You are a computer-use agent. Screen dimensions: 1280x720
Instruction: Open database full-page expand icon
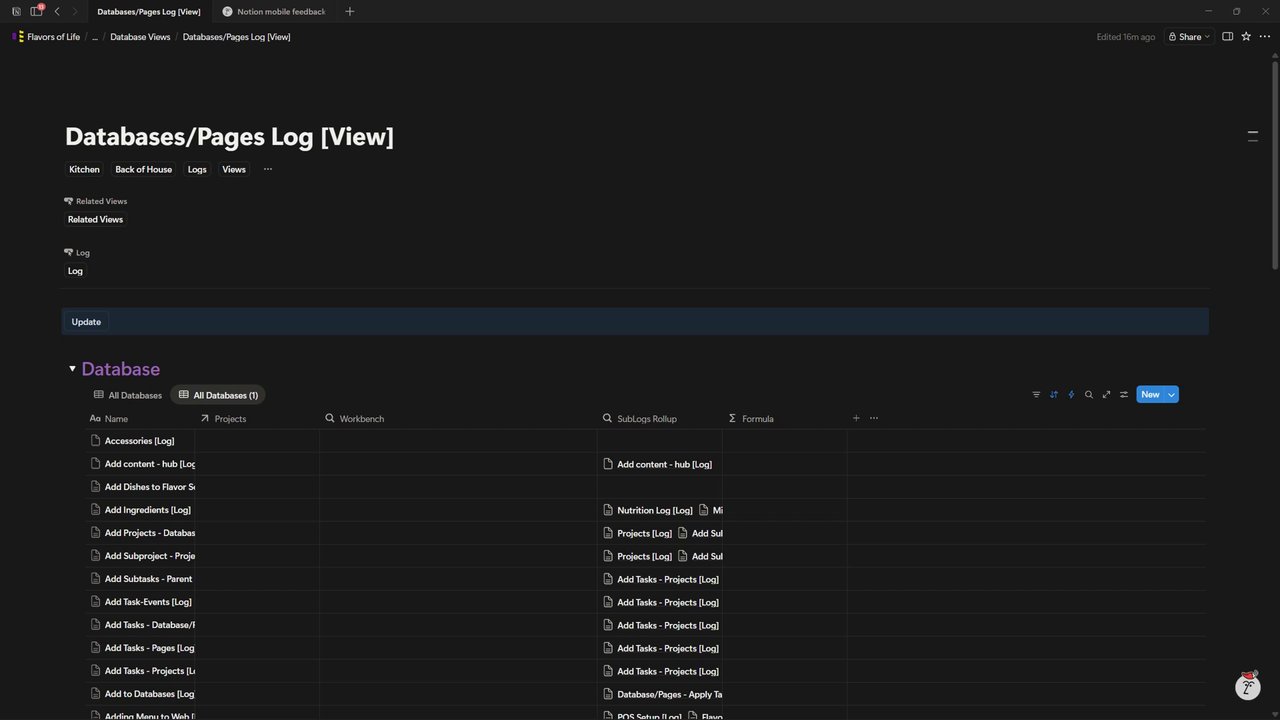click(x=1106, y=395)
